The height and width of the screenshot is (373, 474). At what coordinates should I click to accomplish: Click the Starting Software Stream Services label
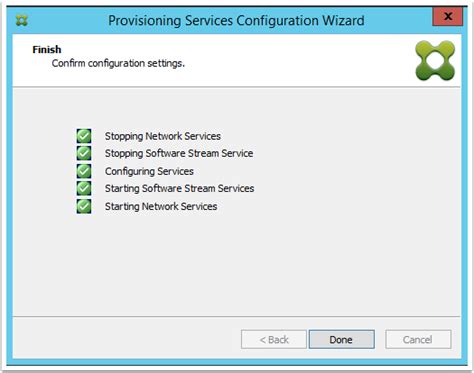click(x=179, y=189)
